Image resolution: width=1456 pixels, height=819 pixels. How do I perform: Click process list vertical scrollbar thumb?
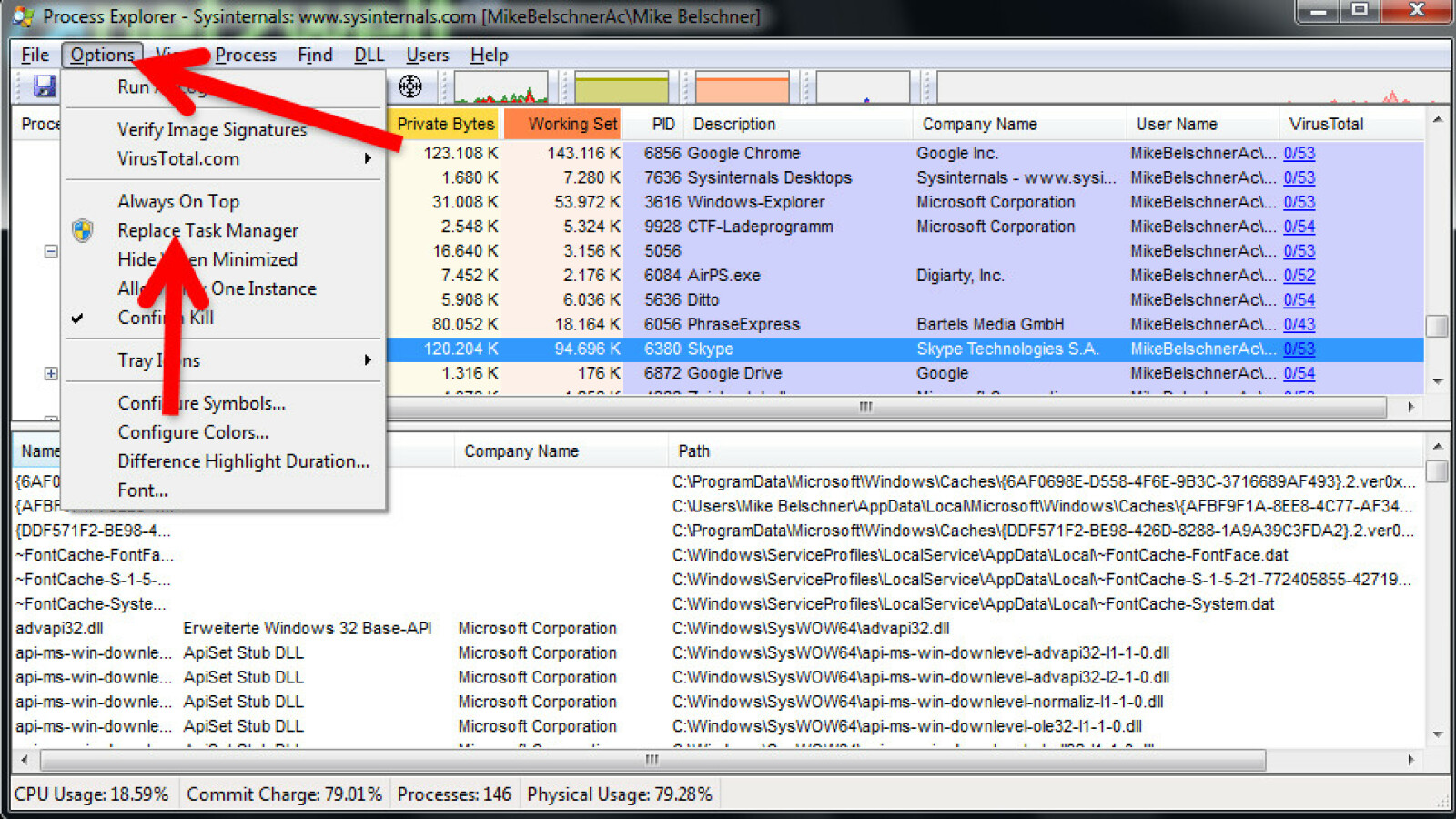point(1437,326)
